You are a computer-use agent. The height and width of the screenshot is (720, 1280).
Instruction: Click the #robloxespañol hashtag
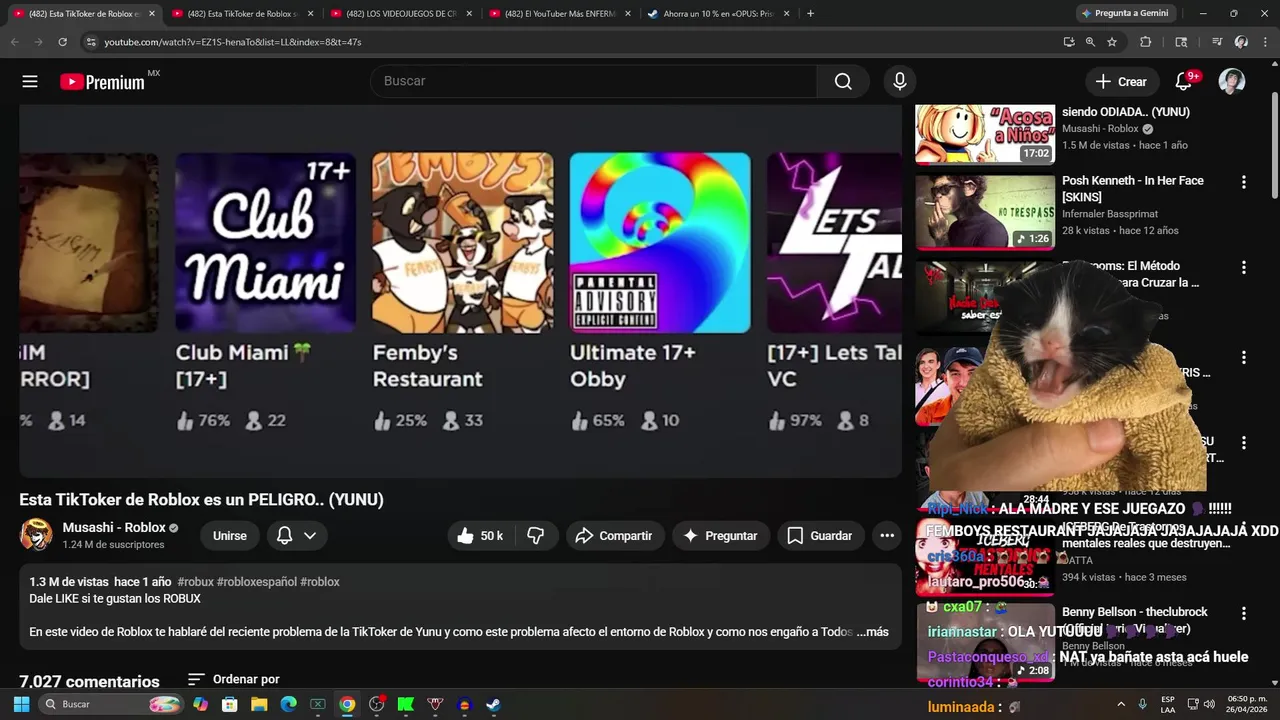256,582
